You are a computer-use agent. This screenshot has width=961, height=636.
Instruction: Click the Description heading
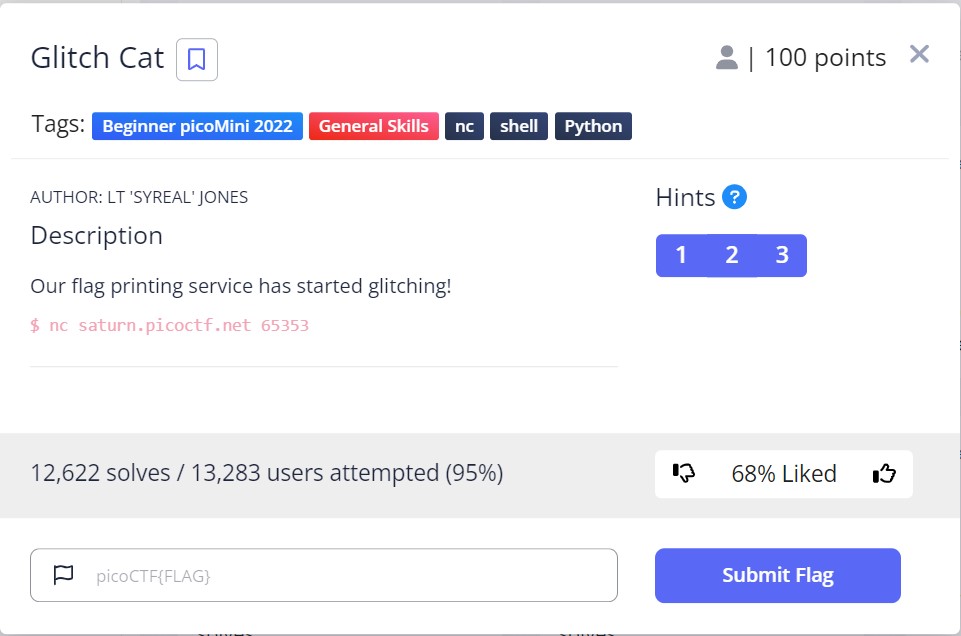(97, 236)
